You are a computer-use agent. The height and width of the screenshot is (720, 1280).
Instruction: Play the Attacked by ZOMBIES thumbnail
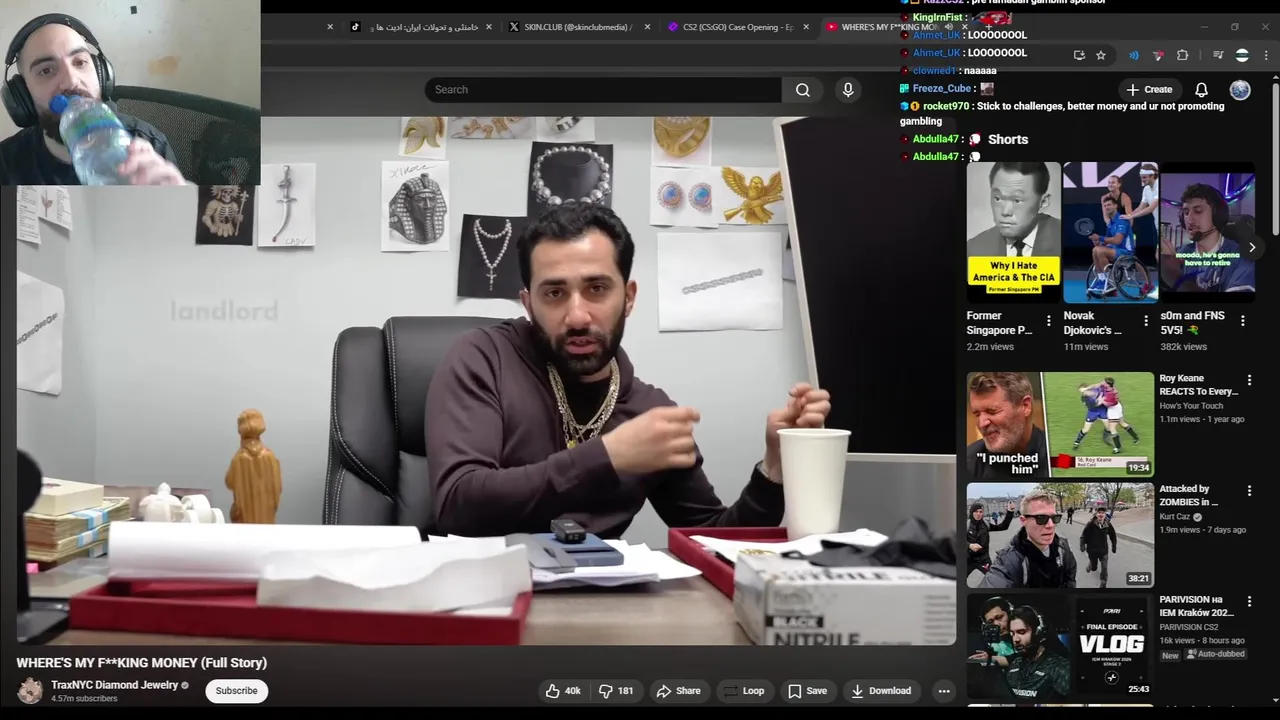pos(1060,536)
